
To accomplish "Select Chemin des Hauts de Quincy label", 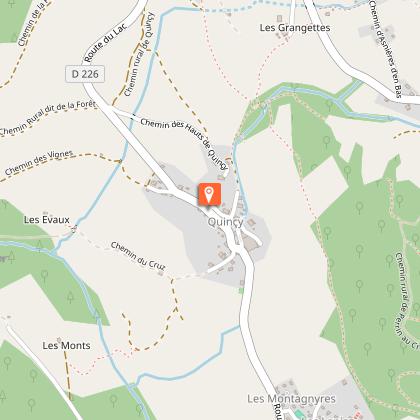I will (x=184, y=144).
